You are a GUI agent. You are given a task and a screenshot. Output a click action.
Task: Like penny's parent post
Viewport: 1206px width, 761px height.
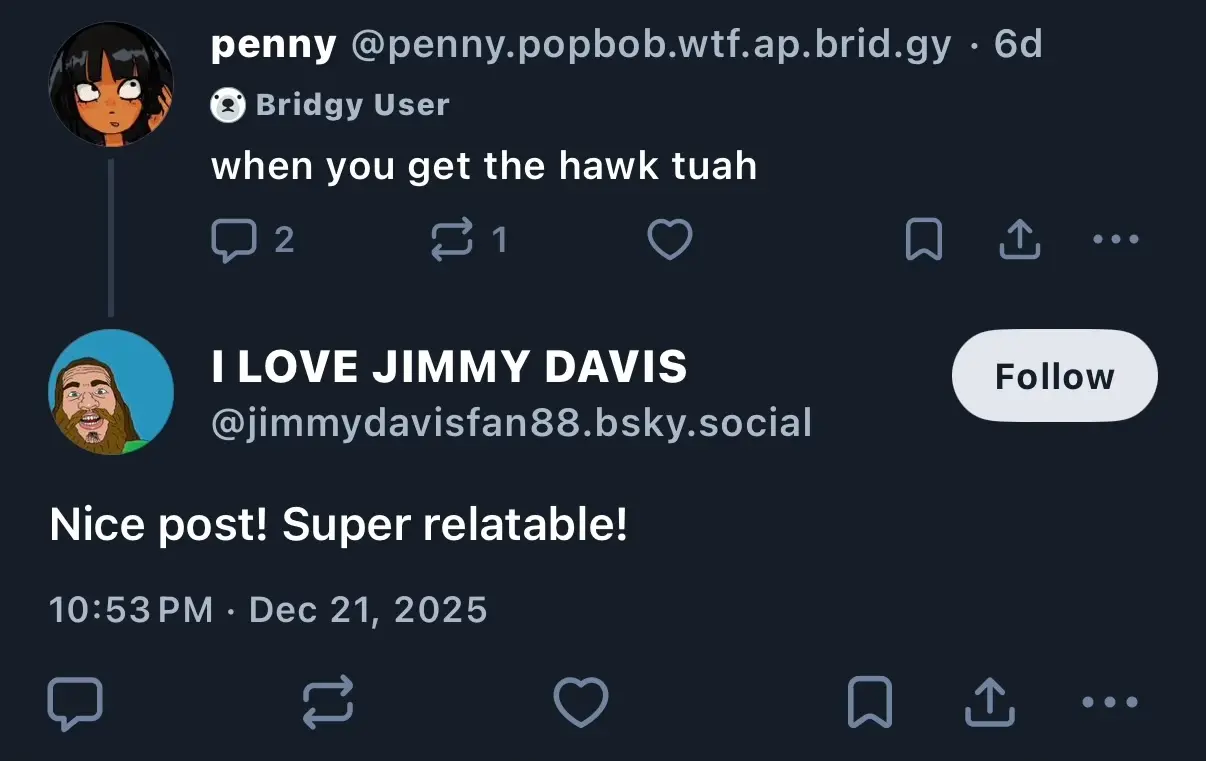(670, 240)
